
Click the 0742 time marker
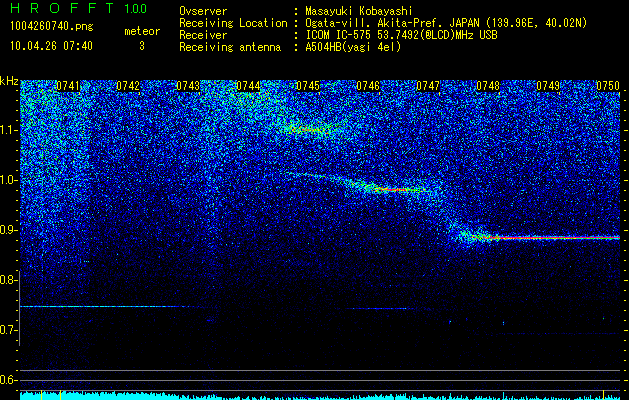pos(128,86)
